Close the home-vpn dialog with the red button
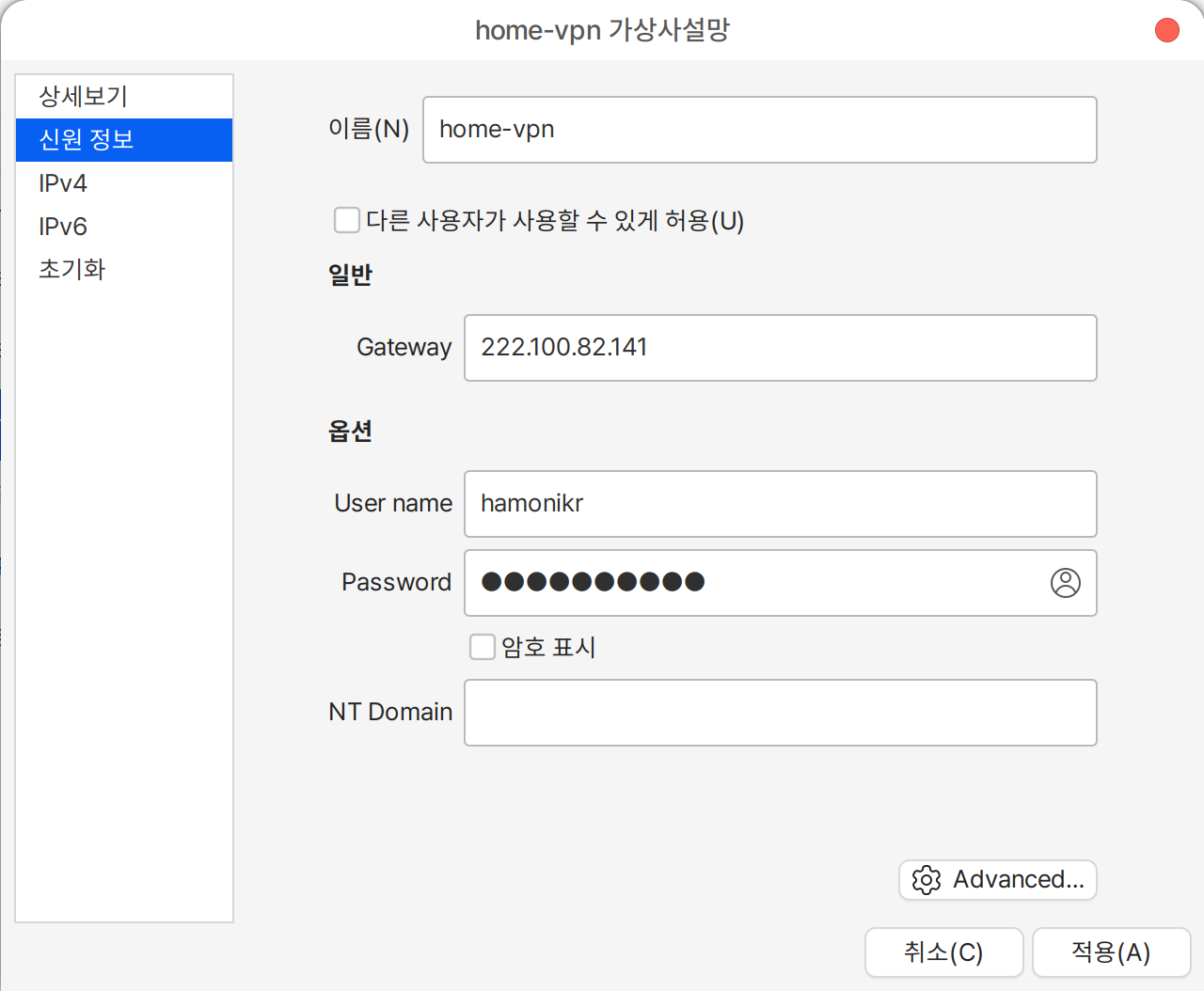 [1167, 30]
